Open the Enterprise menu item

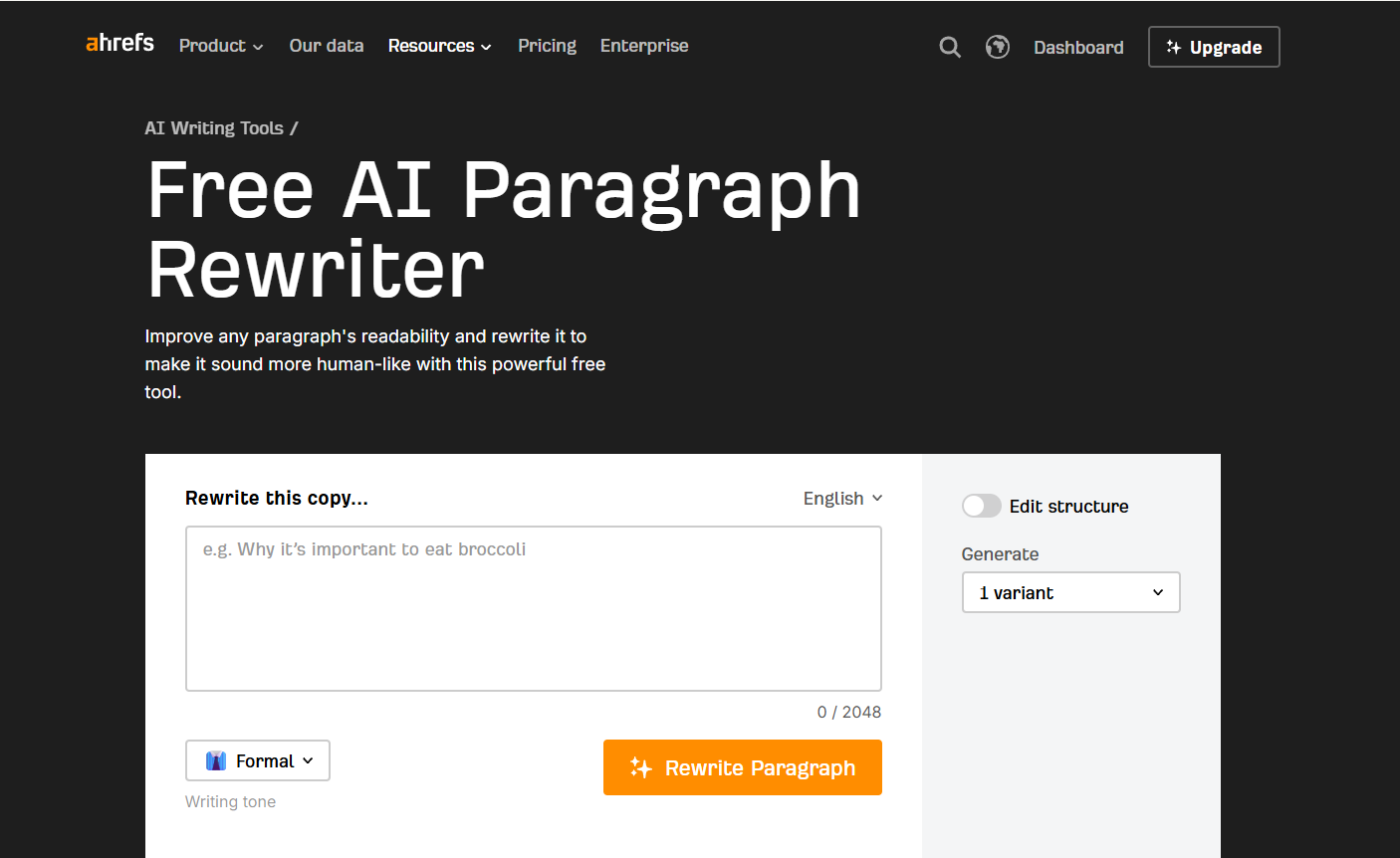[644, 46]
